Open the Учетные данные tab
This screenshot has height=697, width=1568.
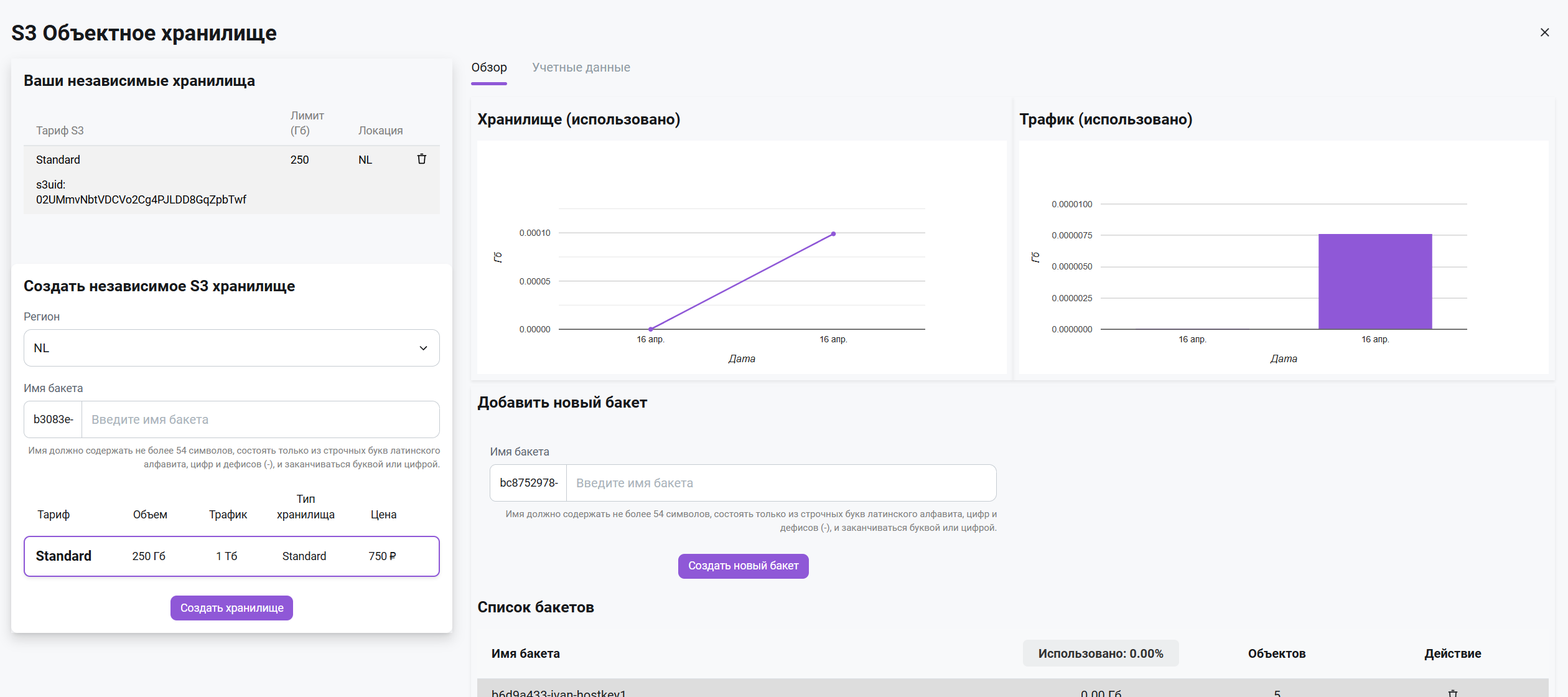tap(581, 67)
